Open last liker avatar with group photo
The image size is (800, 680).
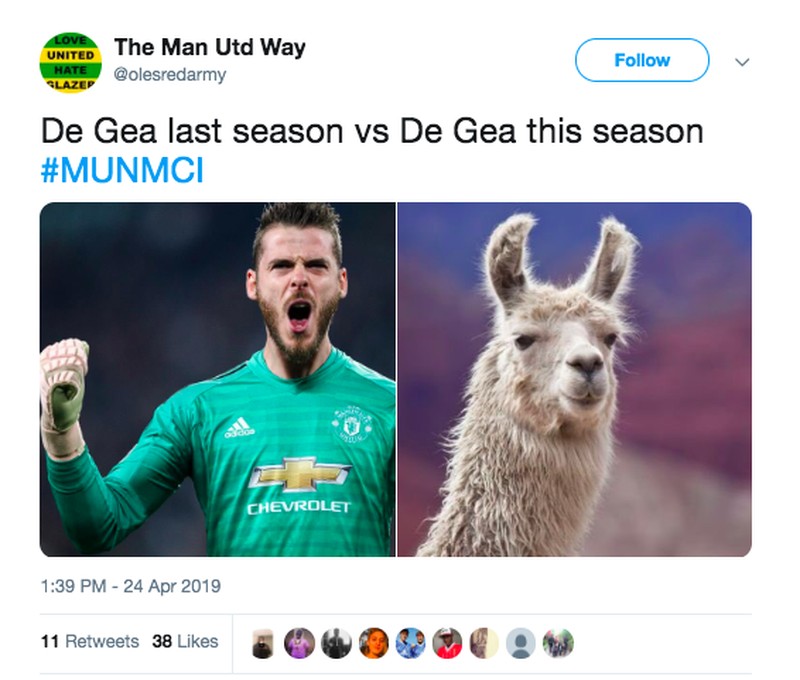click(558, 643)
